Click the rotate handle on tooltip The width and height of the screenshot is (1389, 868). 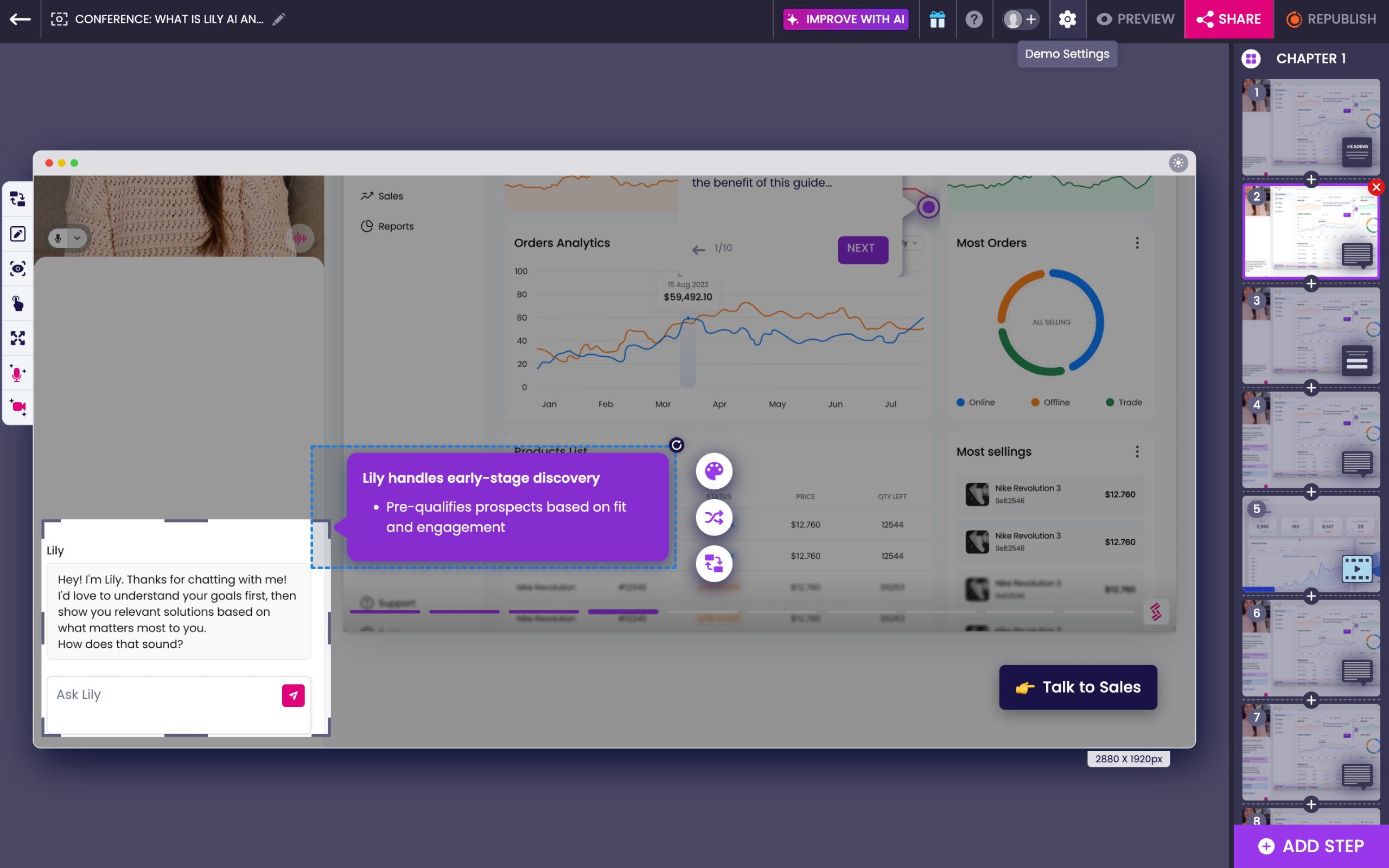(x=677, y=445)
